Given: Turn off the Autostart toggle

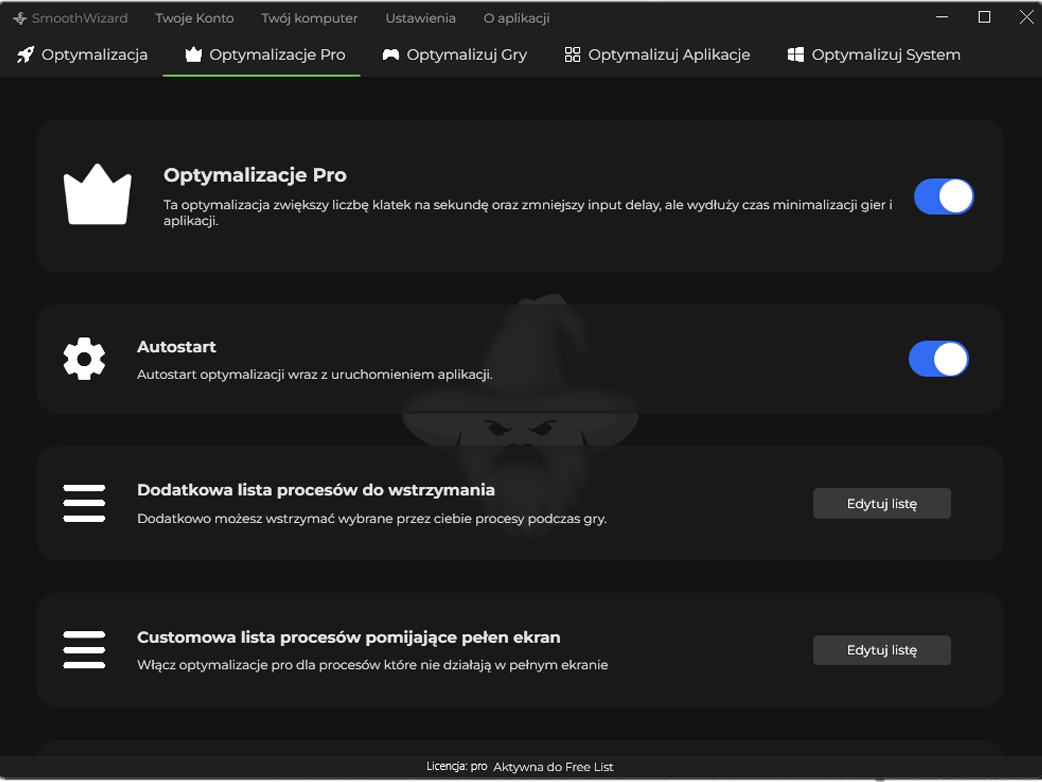Looking at the screenshot, I should [x=938, y=359].
